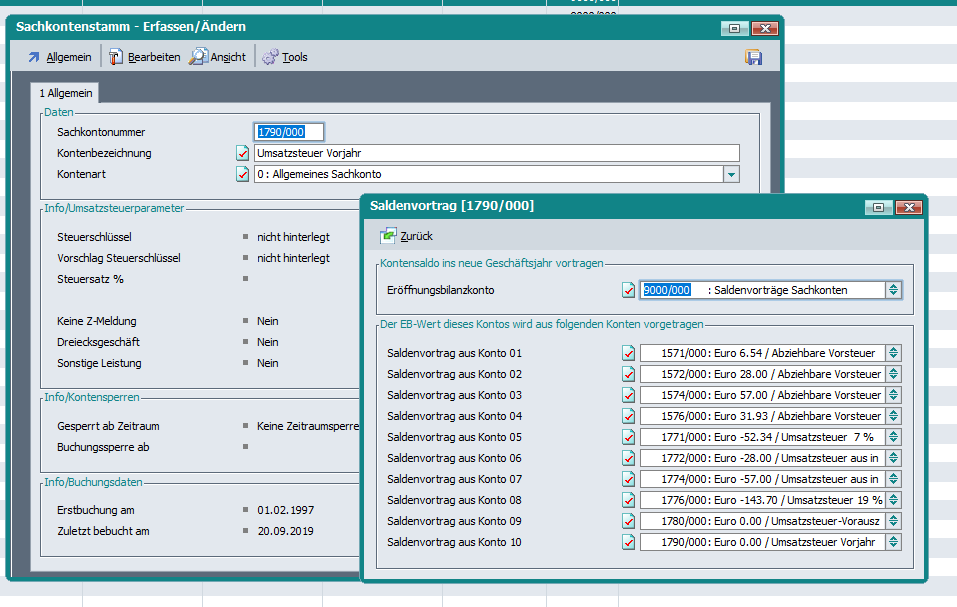Screen dimensions: 957x607
Task: Click the checkmark icon beside Eröffnungsbilanzkonto
Action: coord(629,290)
